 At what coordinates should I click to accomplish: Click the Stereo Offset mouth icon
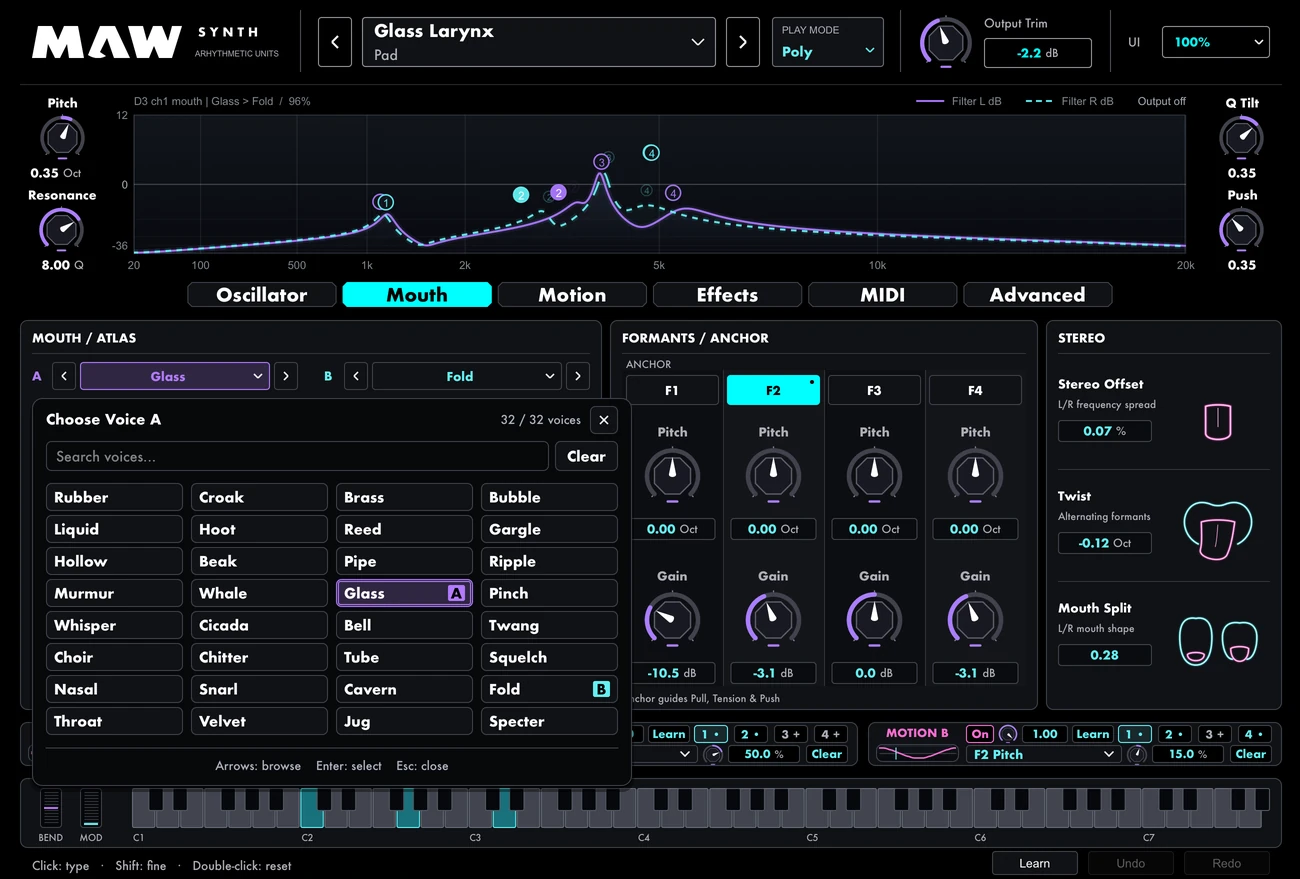point(1217,421)
